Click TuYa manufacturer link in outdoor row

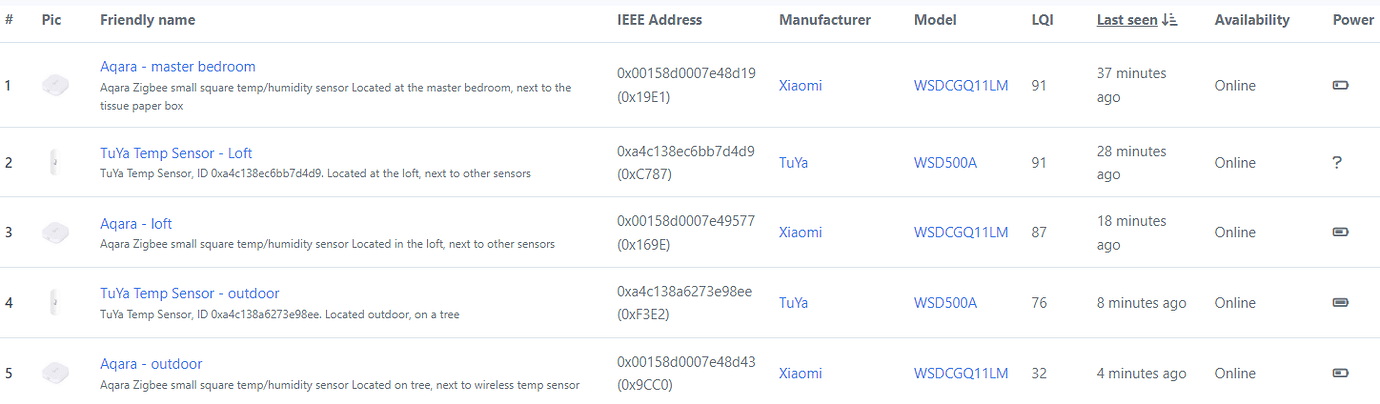pyautogui.click(x=793, y=303)
